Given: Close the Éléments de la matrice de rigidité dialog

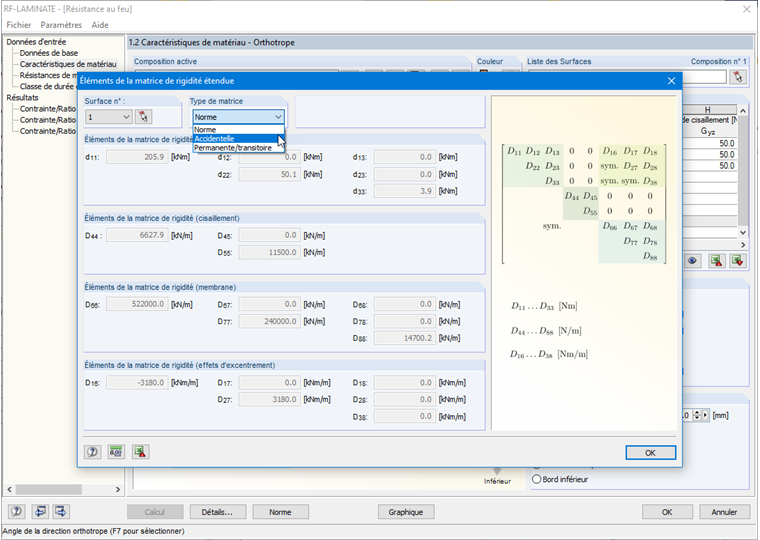Looking at the screenshot, I should (x=671, y=81).
